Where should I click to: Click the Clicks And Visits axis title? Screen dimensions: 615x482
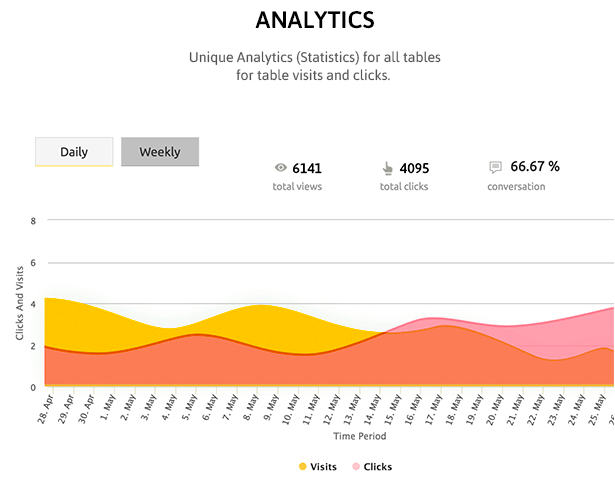[20, 303]
